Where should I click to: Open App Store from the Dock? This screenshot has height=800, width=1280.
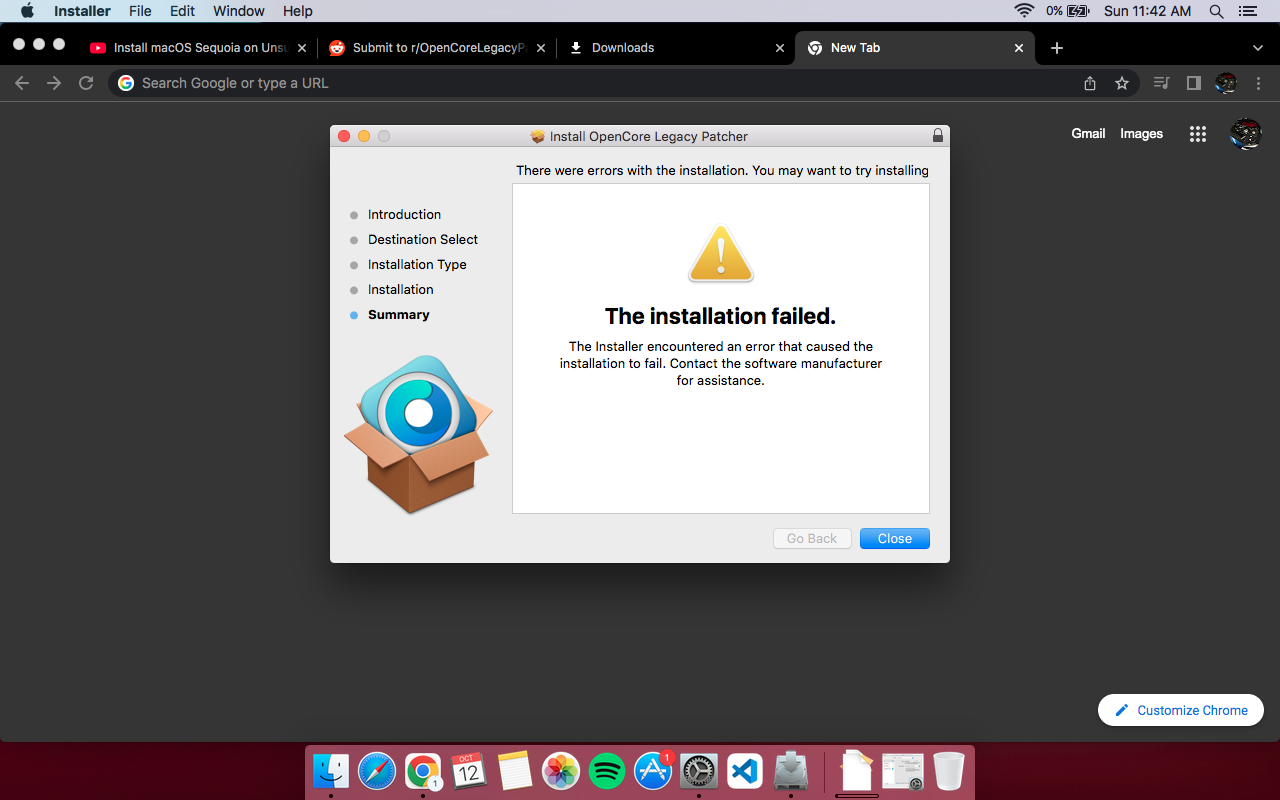[653, 771]
